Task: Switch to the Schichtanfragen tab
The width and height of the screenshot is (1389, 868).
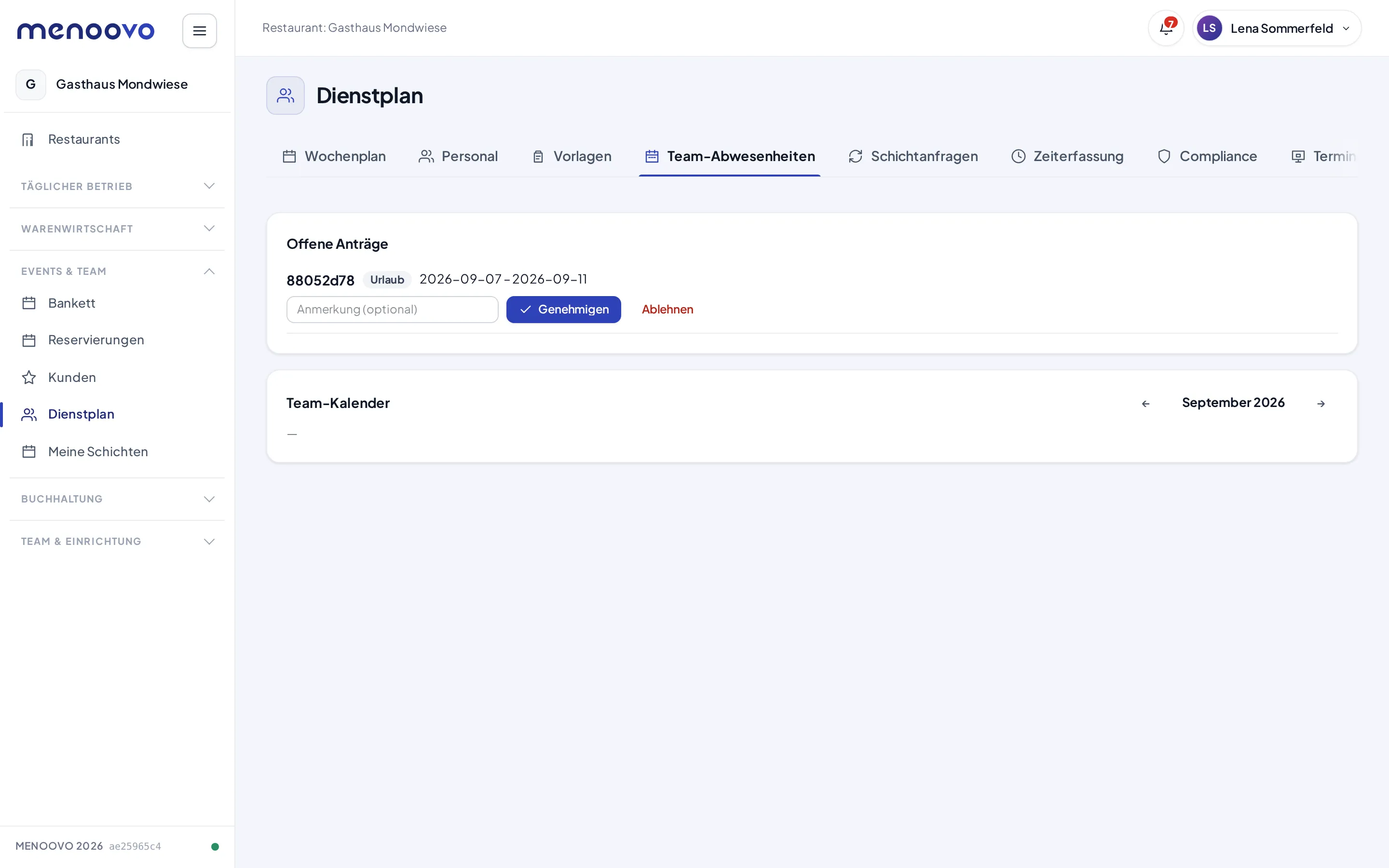Action: point(912,156)
